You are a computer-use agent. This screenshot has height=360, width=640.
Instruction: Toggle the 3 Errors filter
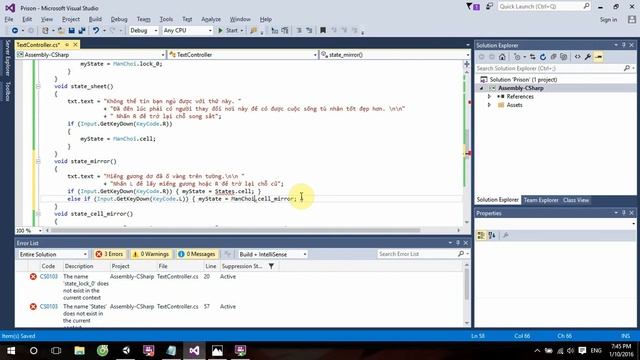pyautogui.click(x=109, y=254)
